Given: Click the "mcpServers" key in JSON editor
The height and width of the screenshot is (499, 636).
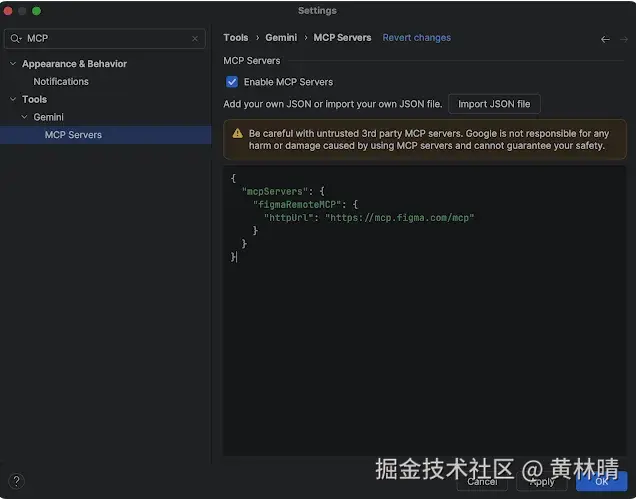Looking at the screenshot, I should pos(275,191).
